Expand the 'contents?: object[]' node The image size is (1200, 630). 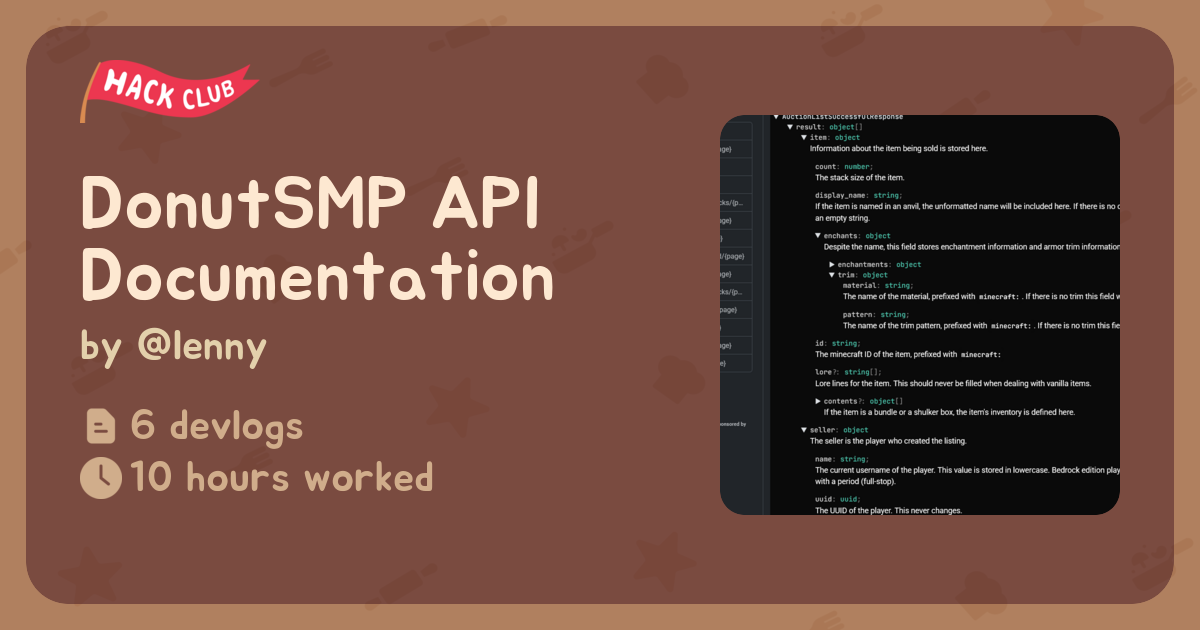pos(818,401)
